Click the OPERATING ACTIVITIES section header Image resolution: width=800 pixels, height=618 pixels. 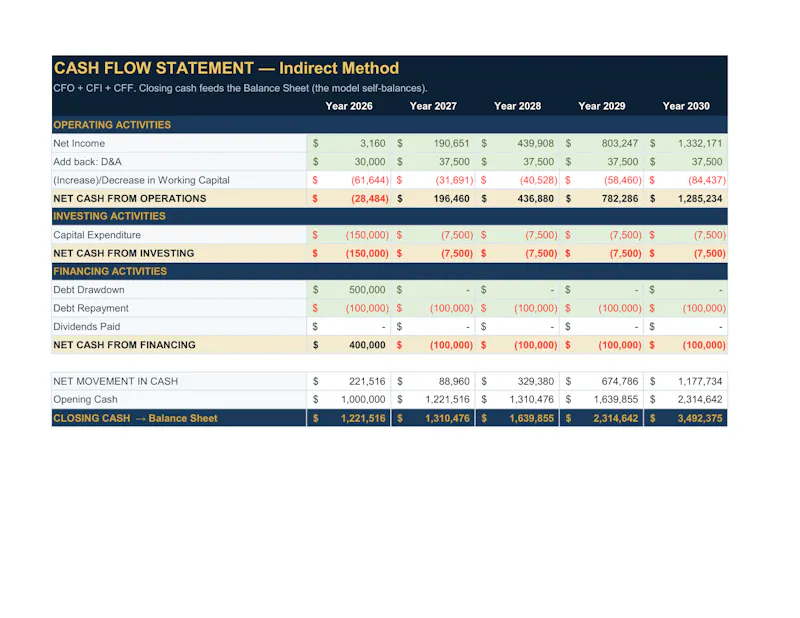point(112,125)
